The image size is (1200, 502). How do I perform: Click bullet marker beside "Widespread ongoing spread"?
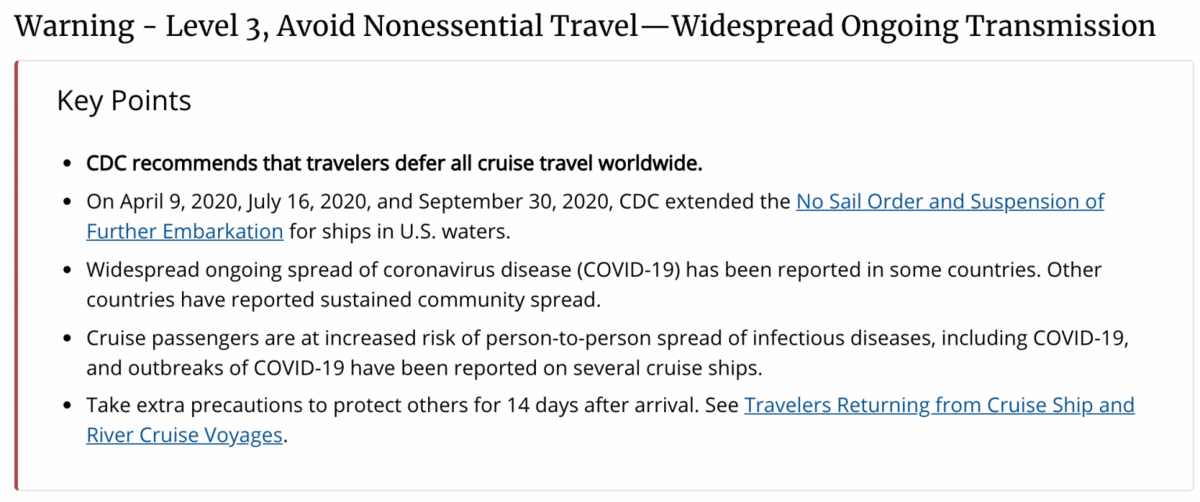(67, 270)
